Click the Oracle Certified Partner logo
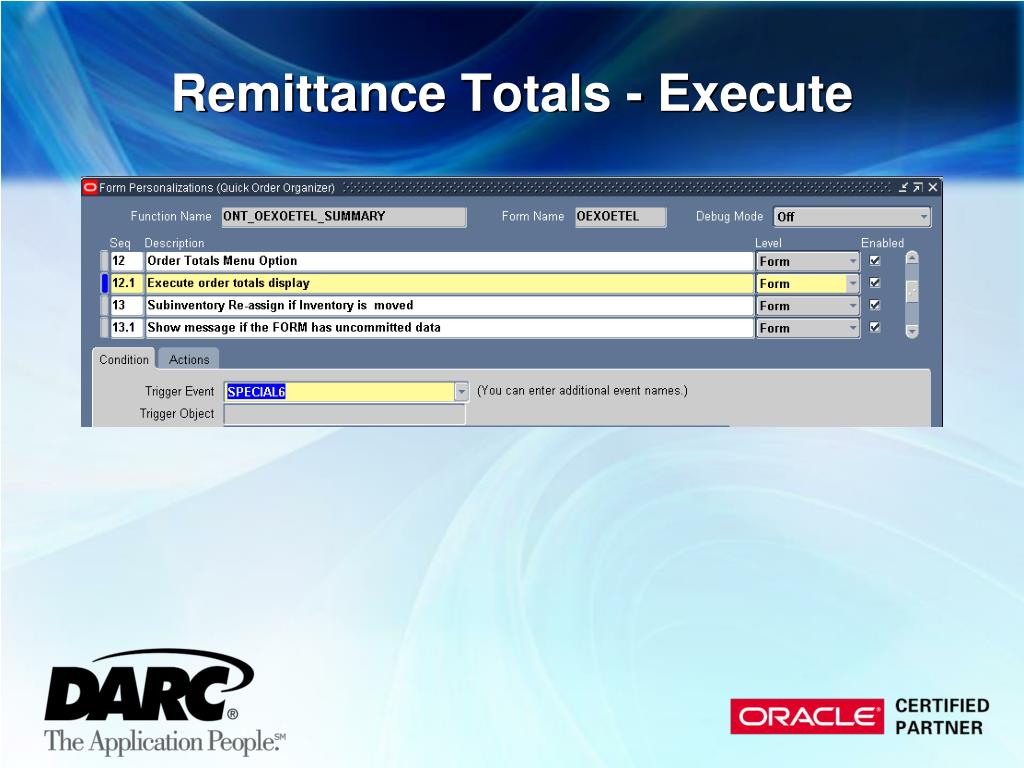The width and height of the screenshot is (1024, 768). tap(859, 716)
